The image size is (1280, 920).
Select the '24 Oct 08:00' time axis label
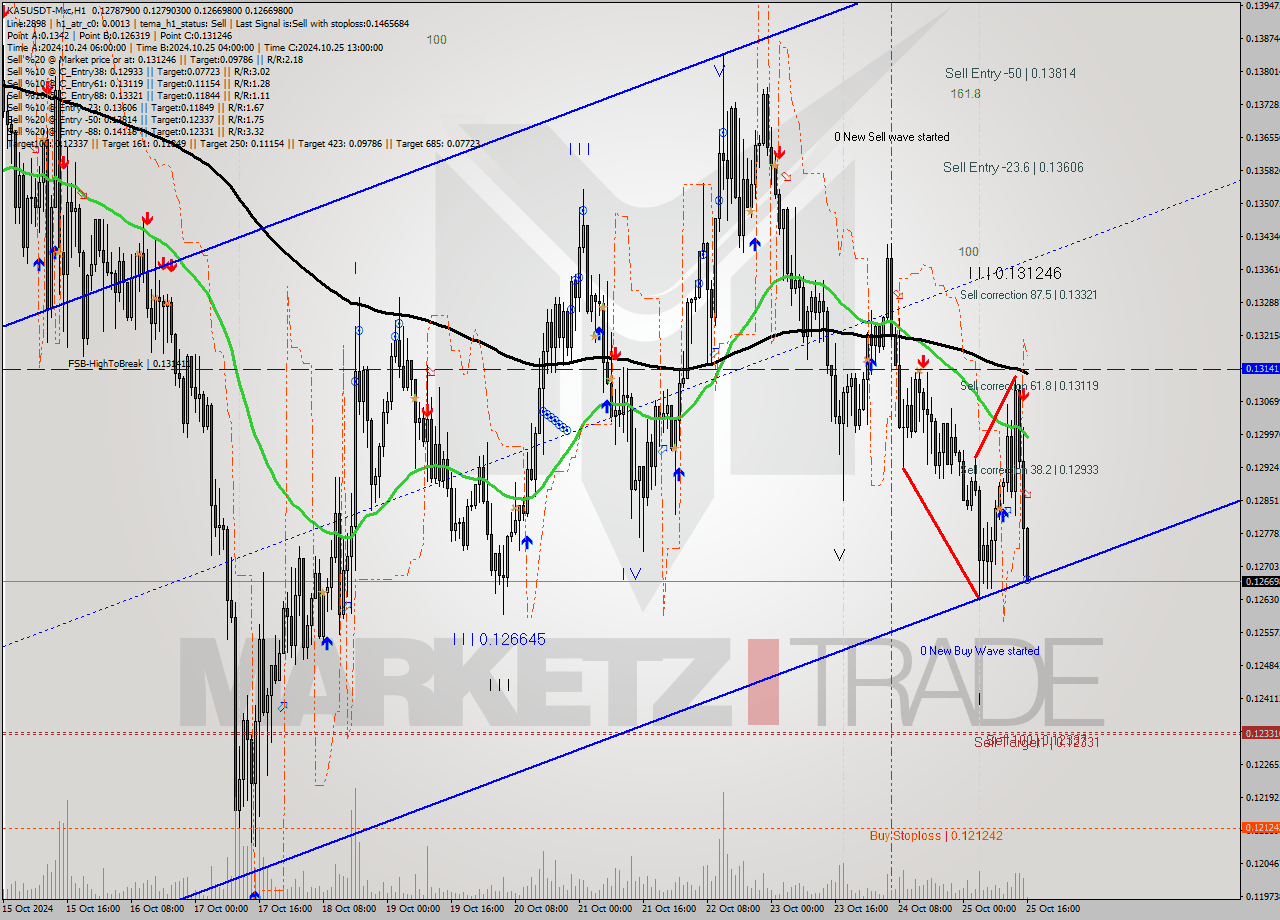[x=925, y=909]
